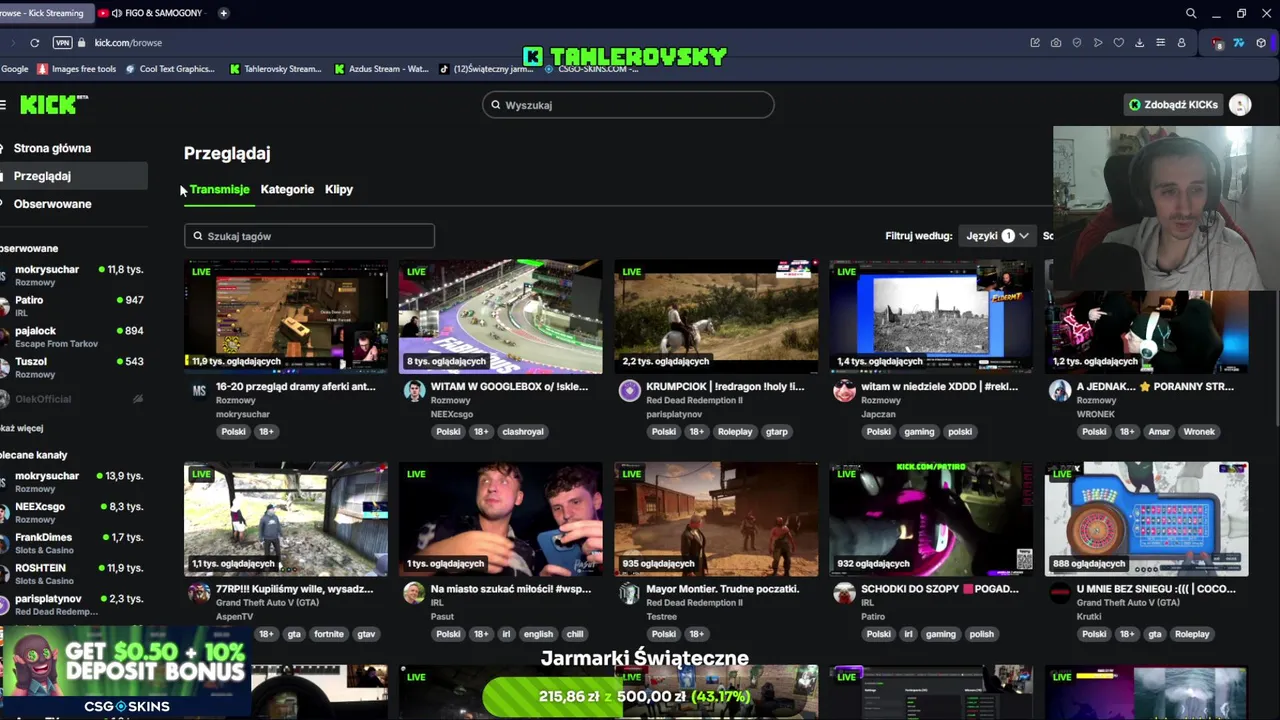Open recommended channel FrankDimes
Image resolution: width=1280 pixels, height=720 pixels.
tap(72, 543)
